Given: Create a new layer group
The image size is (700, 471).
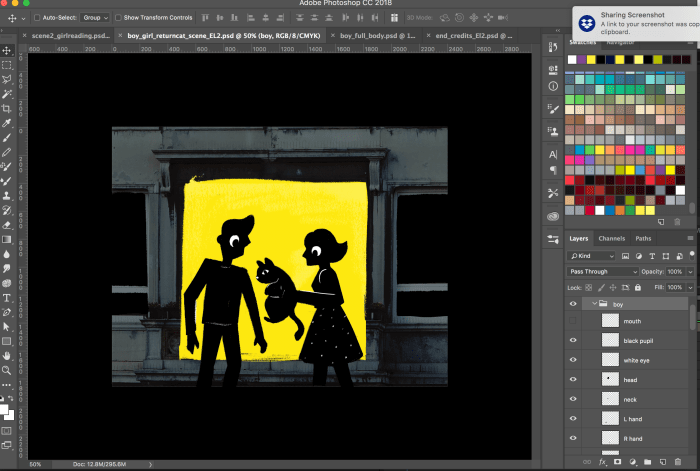Looking at the screenshot, I should (x=648, y=462).
